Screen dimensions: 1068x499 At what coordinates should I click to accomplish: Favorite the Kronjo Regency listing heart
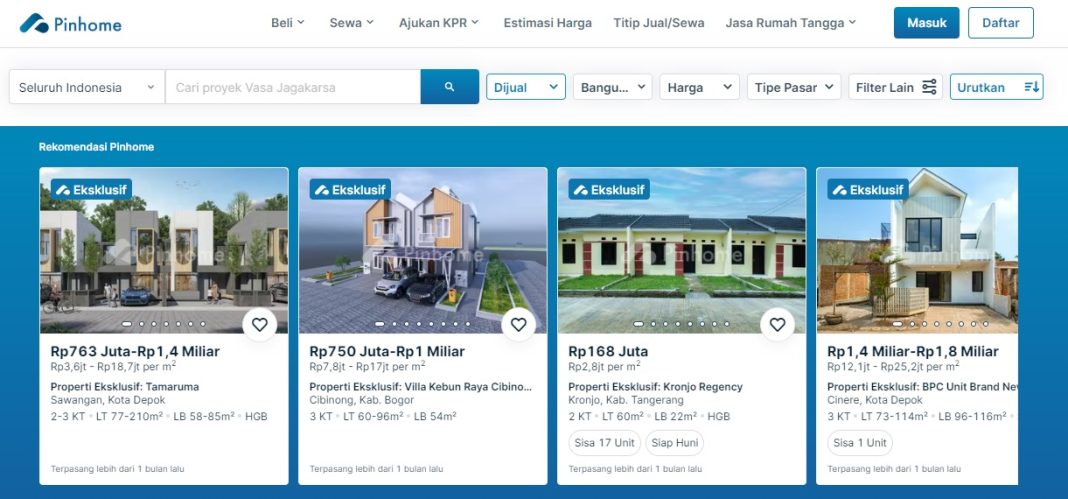[777, 325]
